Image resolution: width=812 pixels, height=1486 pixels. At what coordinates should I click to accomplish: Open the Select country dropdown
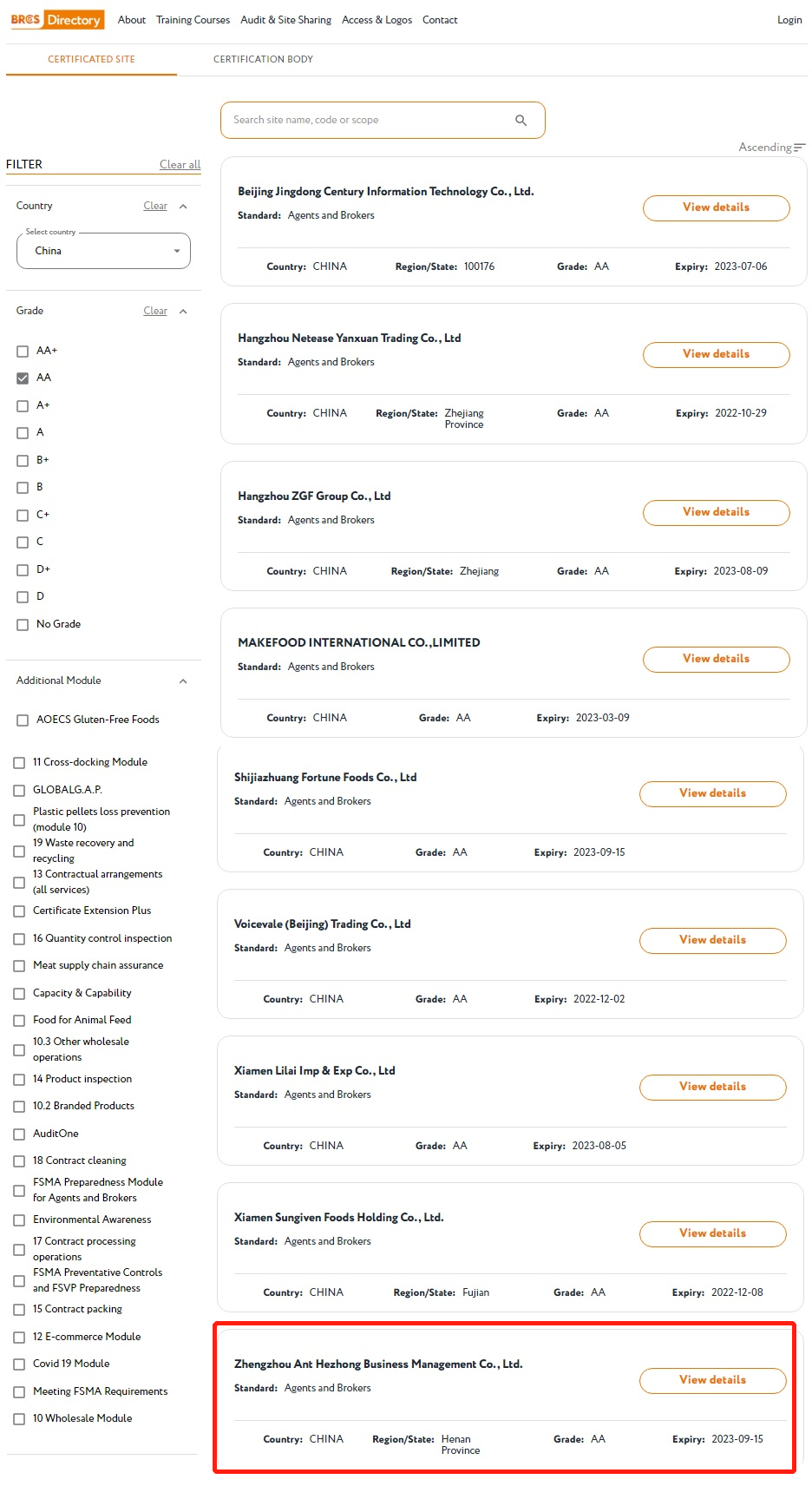[x=103, y=251]
